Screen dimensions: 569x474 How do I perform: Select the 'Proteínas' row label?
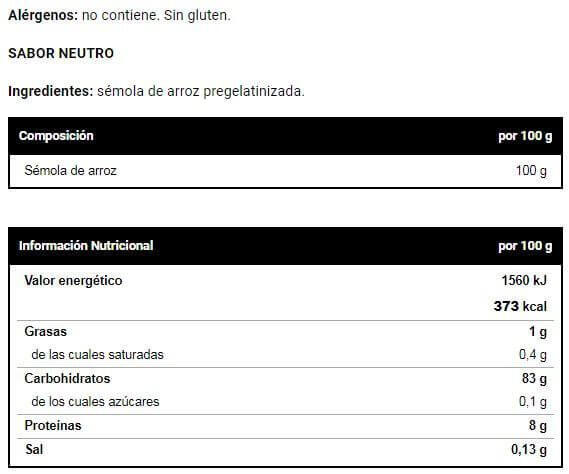[53, 425]
